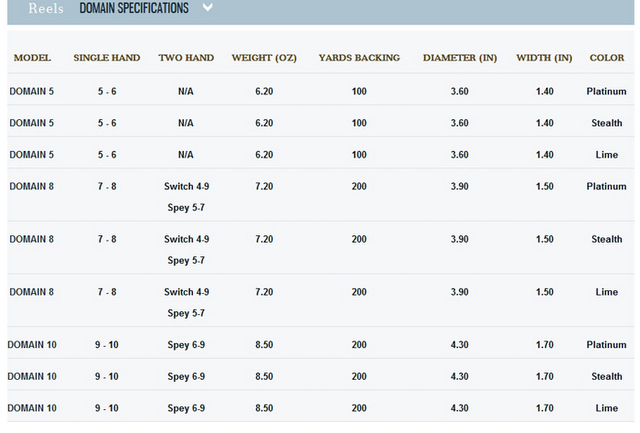This screenshot has height=433, width=640.
Task: Sort by the Two Hand column header
Action: pyautogui.click(x=186, y=58)
